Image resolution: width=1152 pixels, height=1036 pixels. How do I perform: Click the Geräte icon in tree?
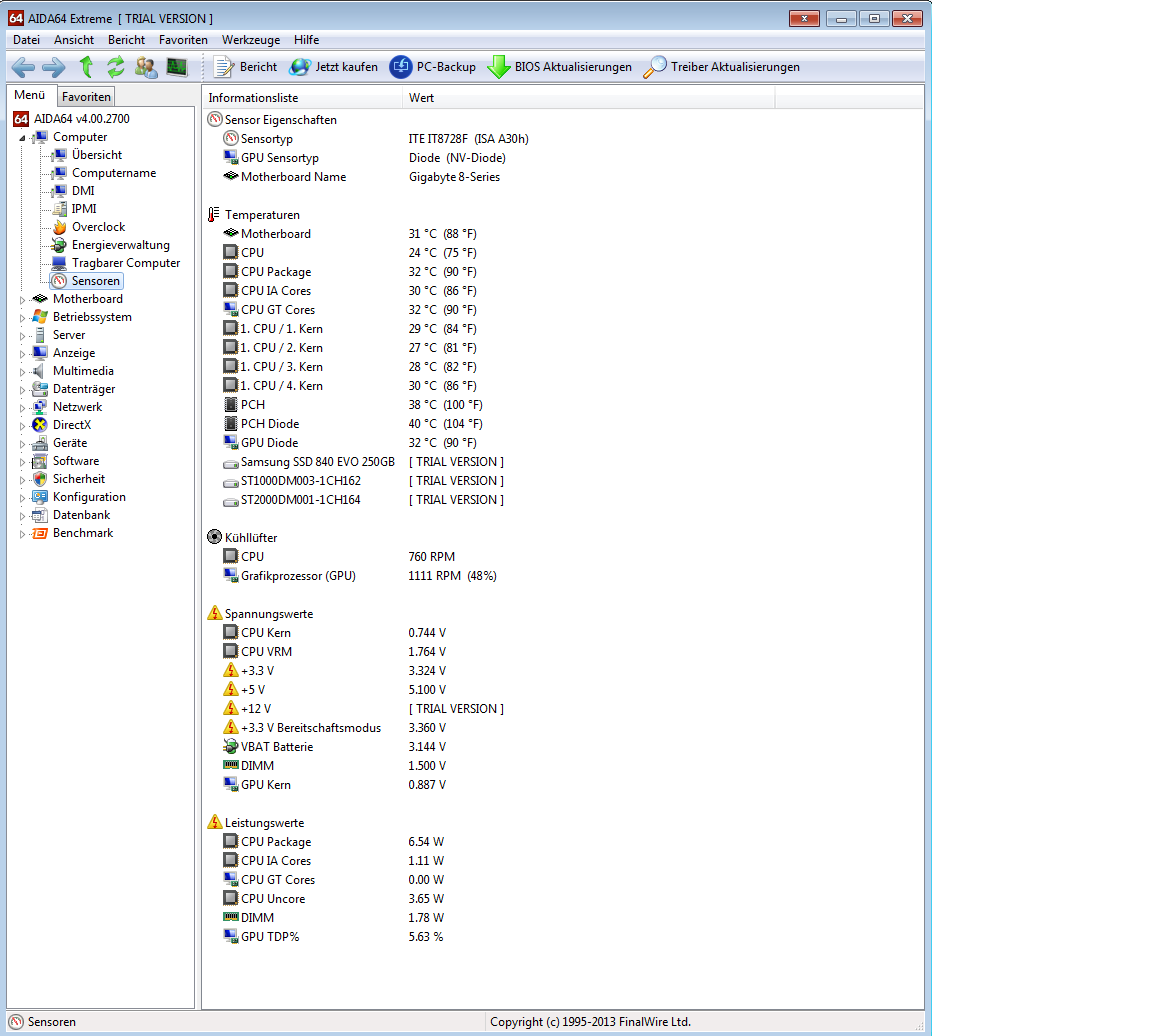click(40, 442)
